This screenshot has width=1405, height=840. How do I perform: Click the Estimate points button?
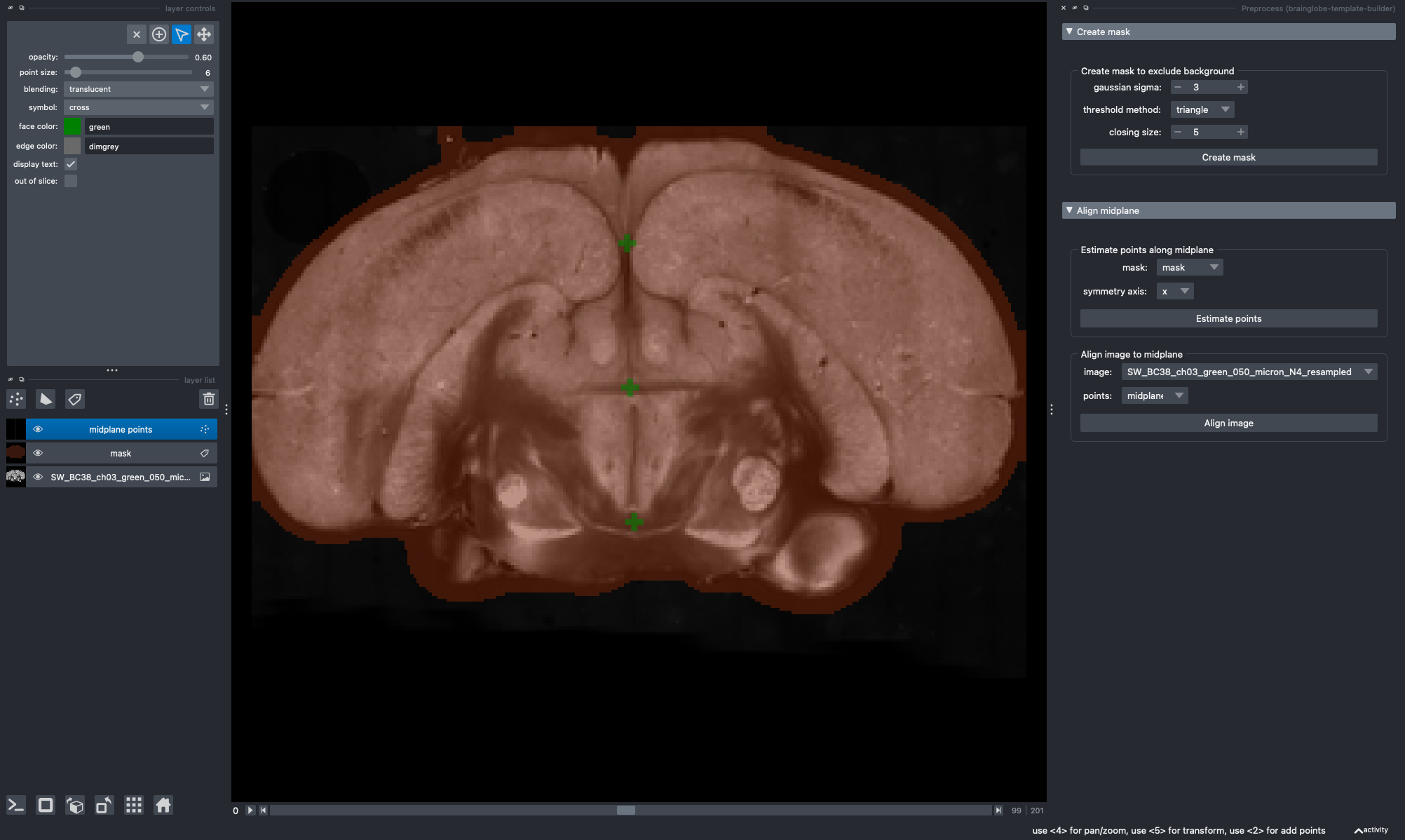click(1228, 318)
